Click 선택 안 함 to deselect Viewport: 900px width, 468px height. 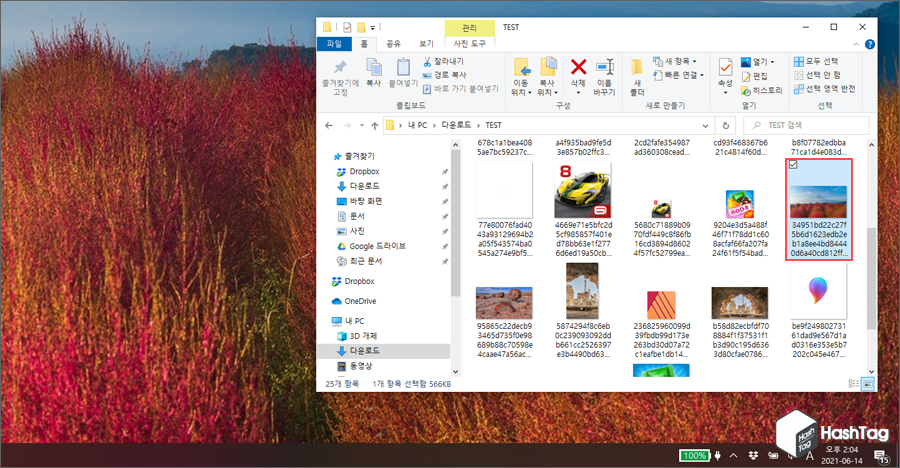pos(817,75)
